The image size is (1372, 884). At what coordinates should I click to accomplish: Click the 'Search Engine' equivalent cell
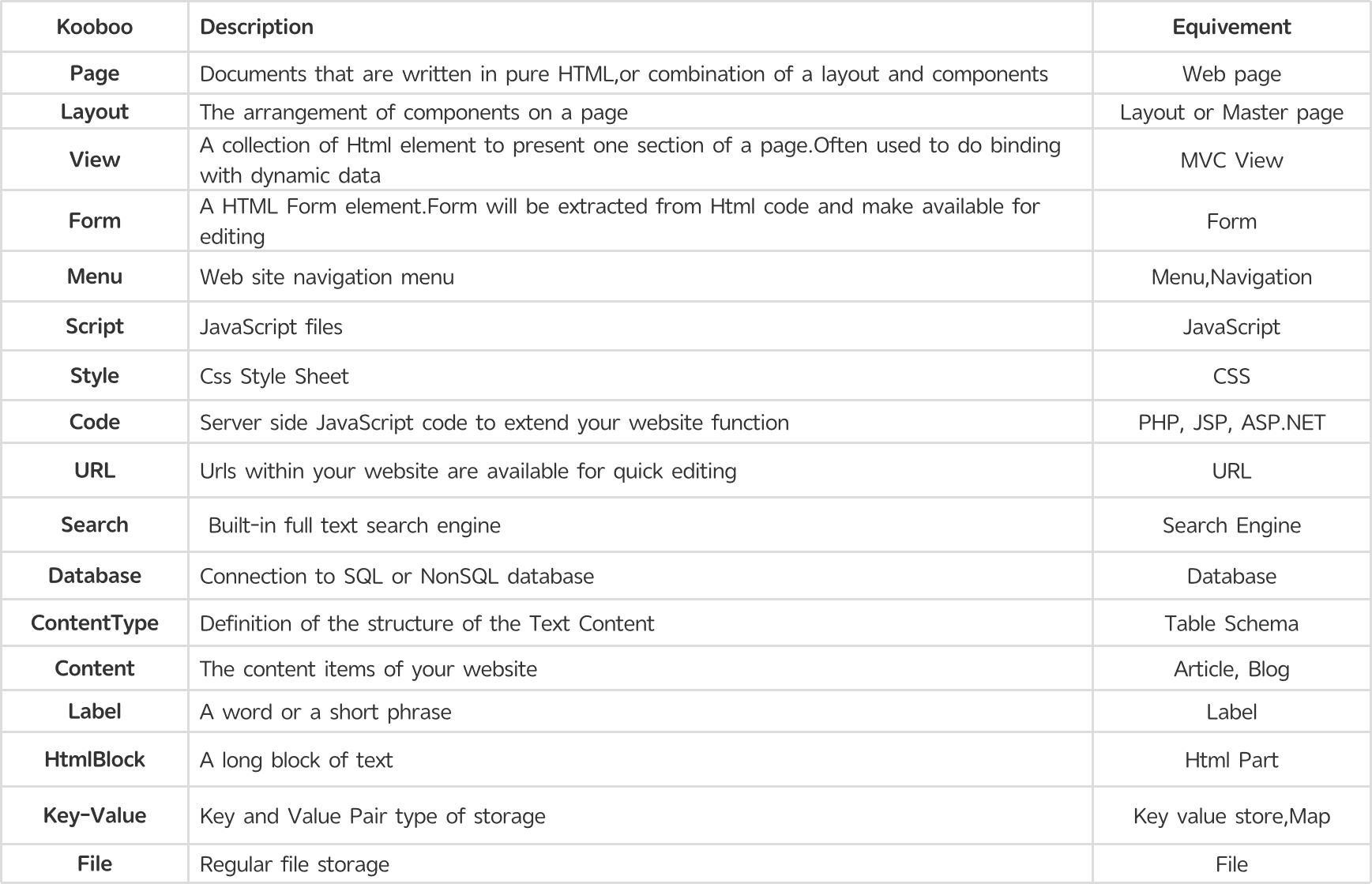click(x=1231, y=525)
